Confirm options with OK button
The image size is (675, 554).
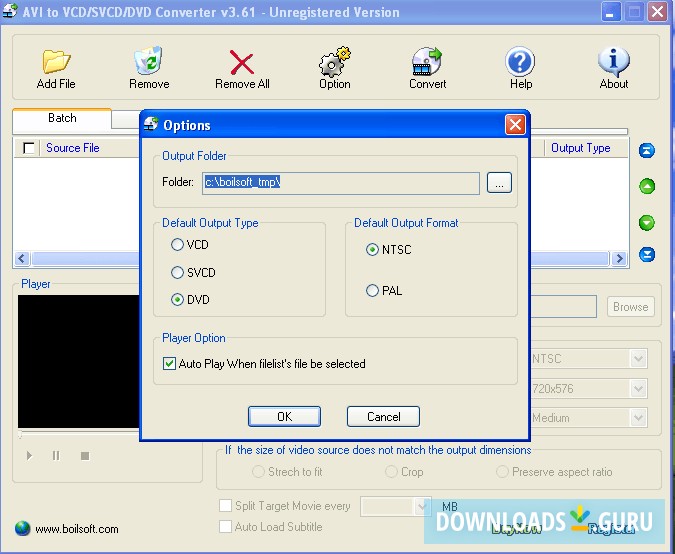tap(284, 417)
